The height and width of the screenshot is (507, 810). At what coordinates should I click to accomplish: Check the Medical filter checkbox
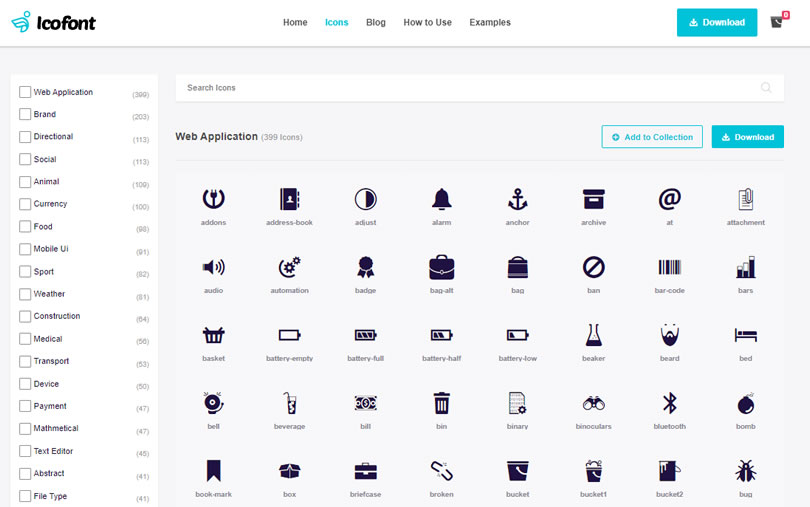(x=25, y=339)
